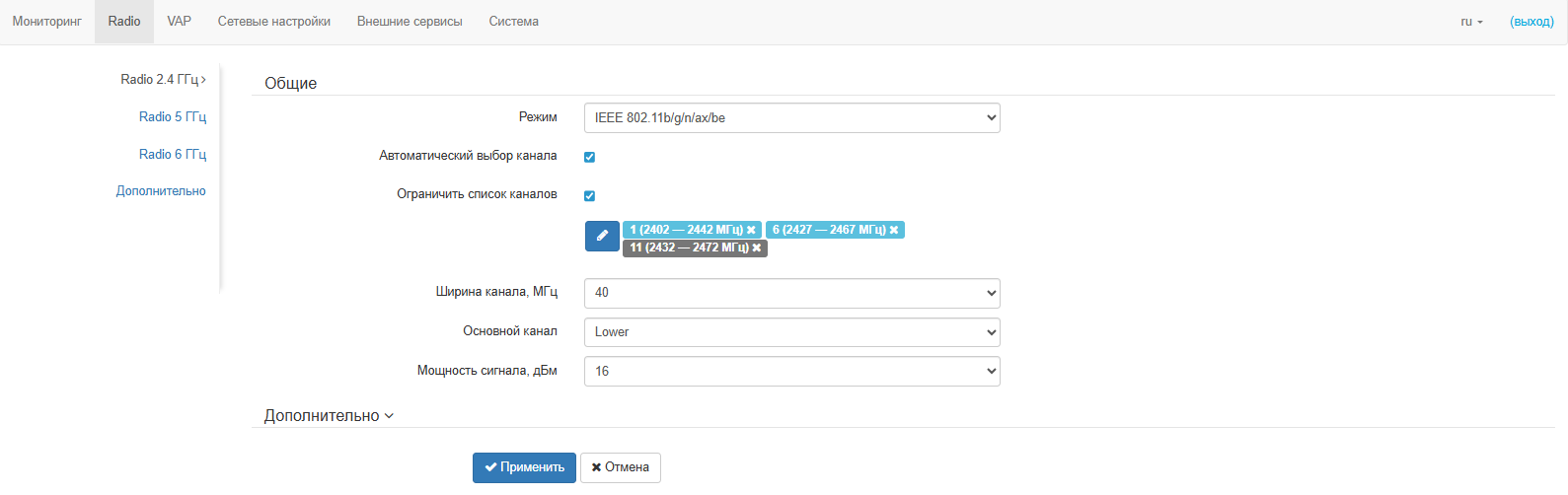
Task: Open signal power dropdown showing 16
Action: pos(791,372)
